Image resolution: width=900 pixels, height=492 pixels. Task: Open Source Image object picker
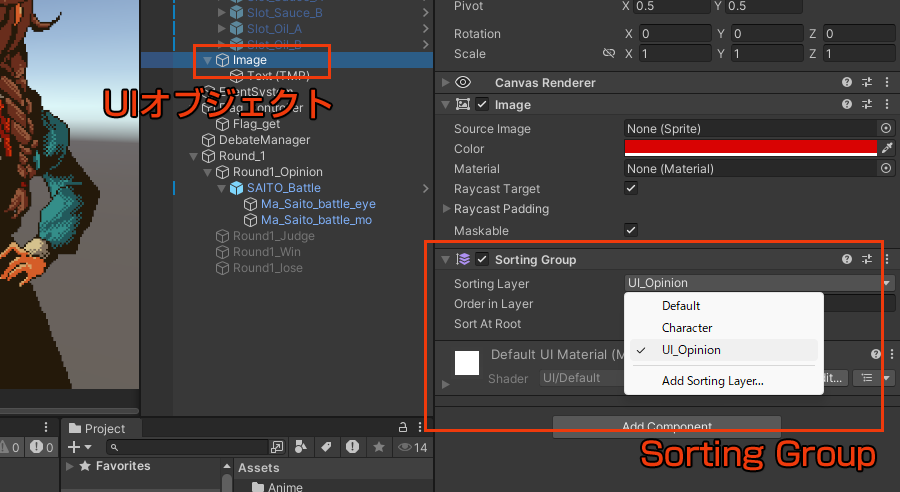click(x=885, y=129)
